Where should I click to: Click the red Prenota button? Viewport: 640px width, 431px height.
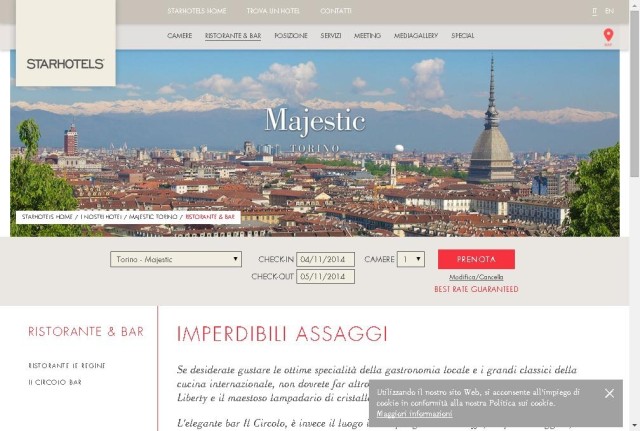pyautogui.click(x=476, y=259)
